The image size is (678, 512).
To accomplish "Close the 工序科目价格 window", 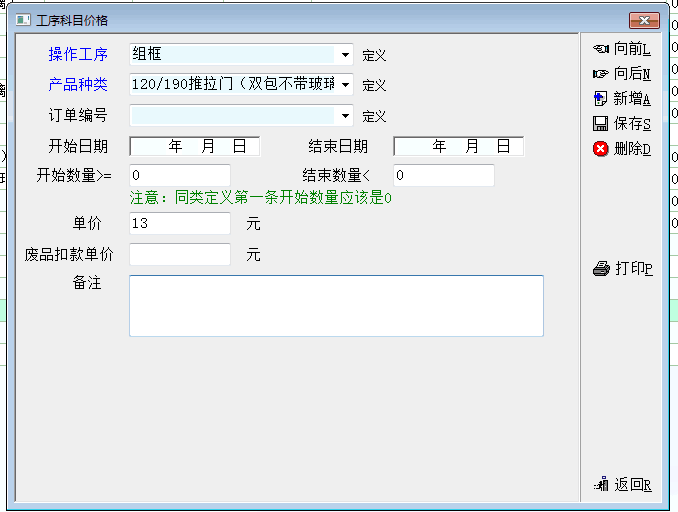I will (x=643, y=20).
